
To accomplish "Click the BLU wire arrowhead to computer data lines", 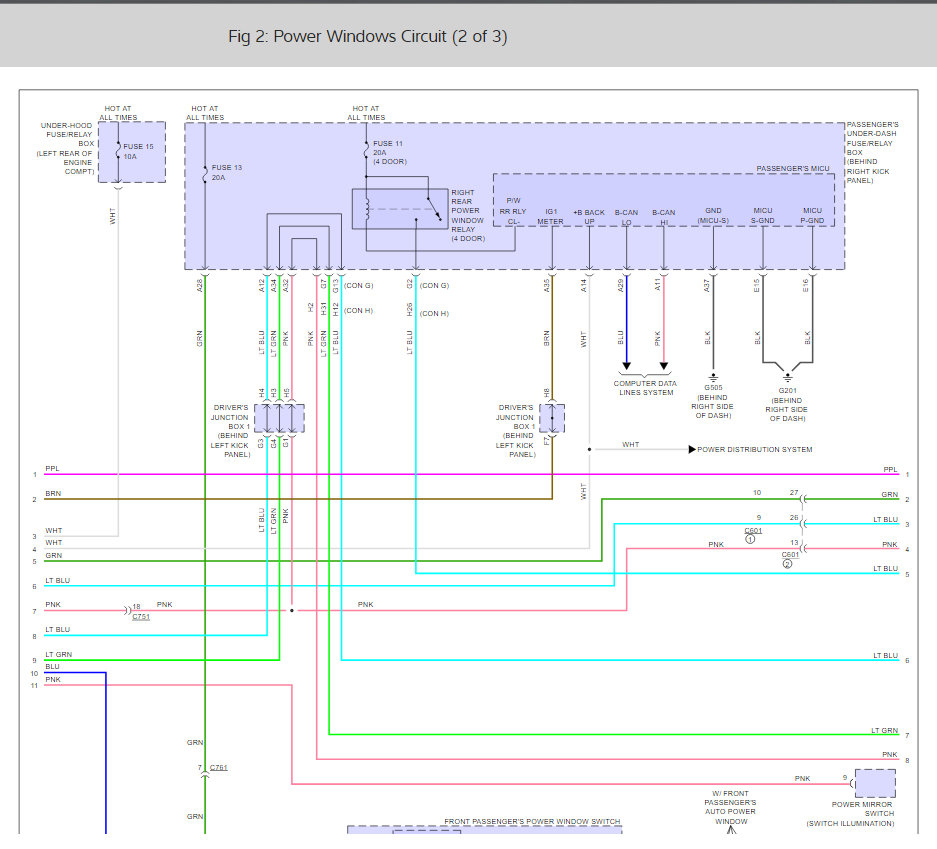I will (626, 366).
